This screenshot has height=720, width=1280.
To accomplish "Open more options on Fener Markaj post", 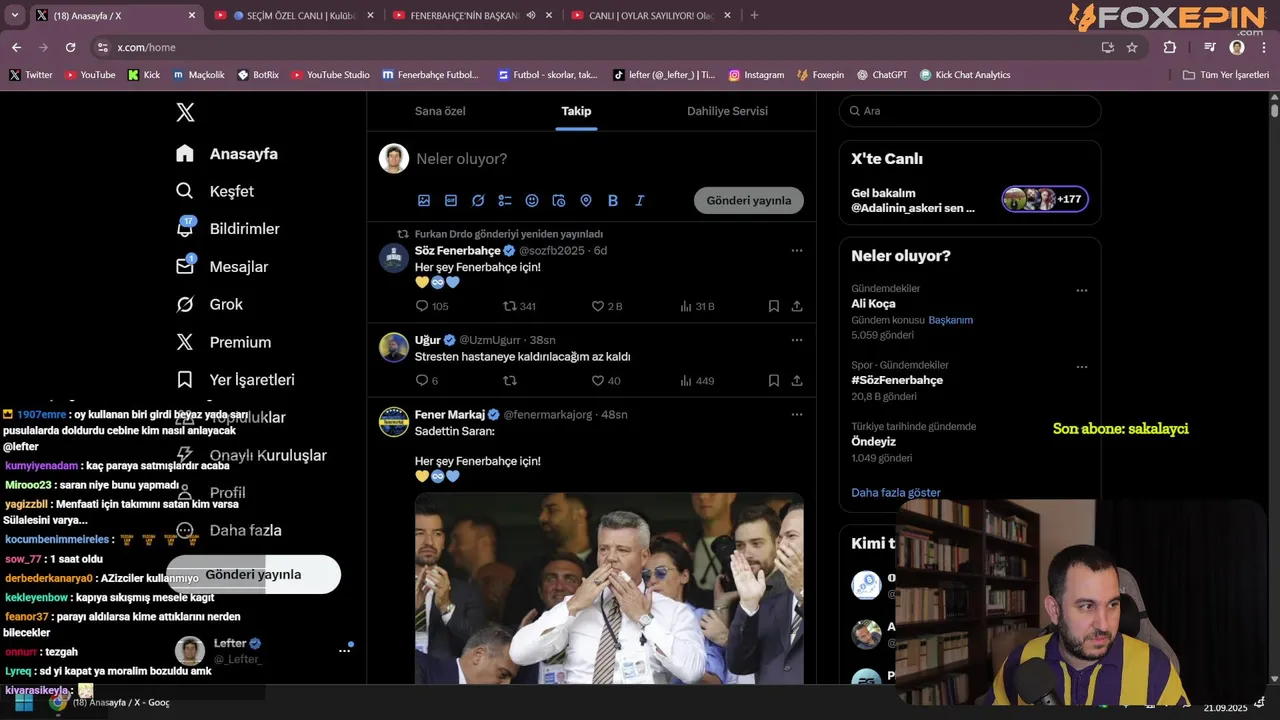I will point(797,414).
